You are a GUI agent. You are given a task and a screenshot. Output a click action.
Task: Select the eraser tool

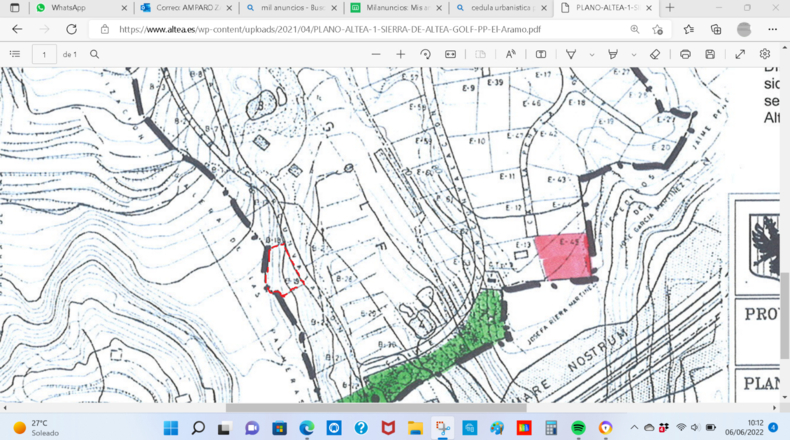tap(654, 54)
